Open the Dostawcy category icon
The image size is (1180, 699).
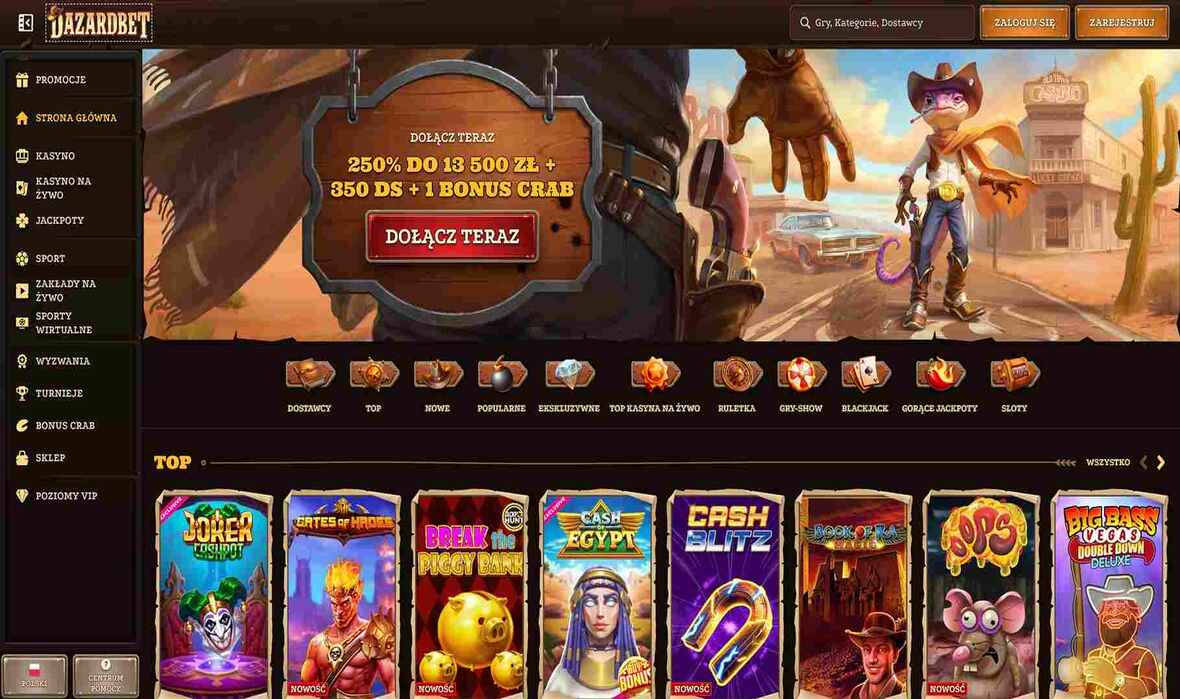coord(309,375)
